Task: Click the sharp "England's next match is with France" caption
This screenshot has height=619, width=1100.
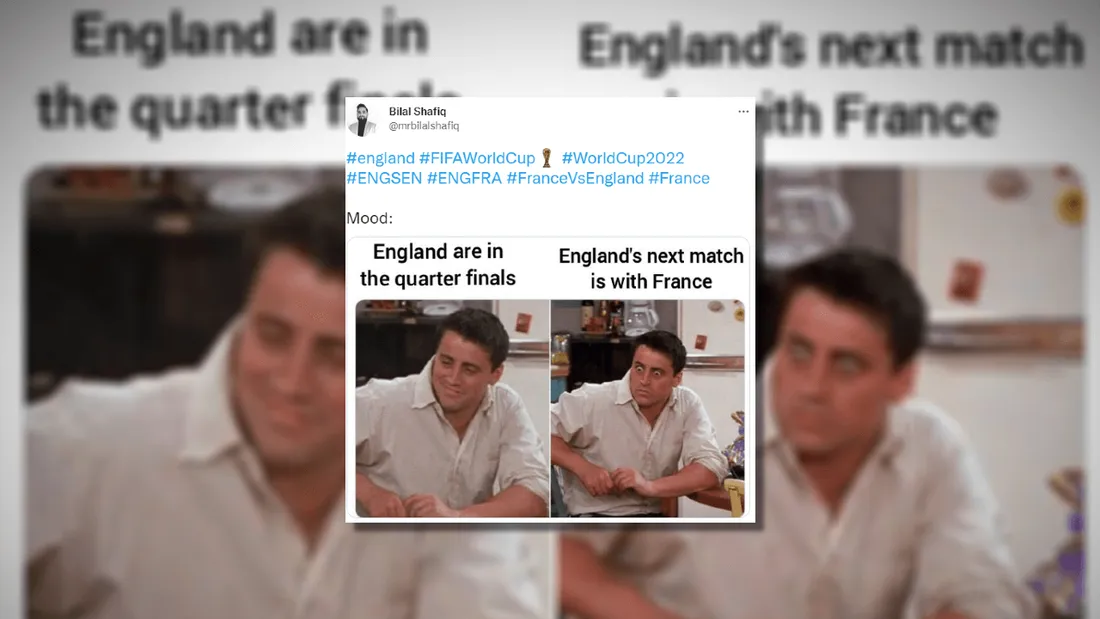Action: 651,269
